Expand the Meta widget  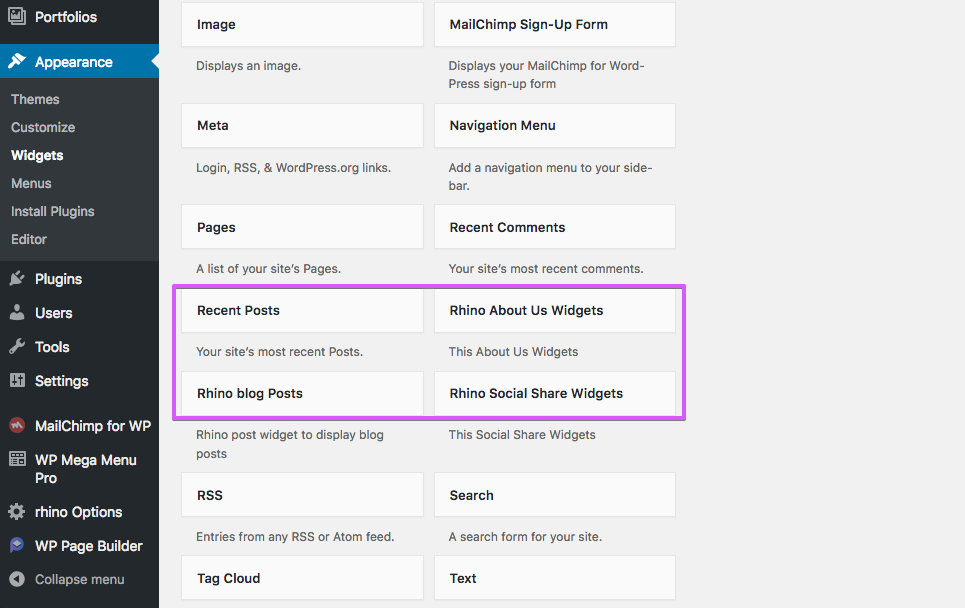pos(302,126)
